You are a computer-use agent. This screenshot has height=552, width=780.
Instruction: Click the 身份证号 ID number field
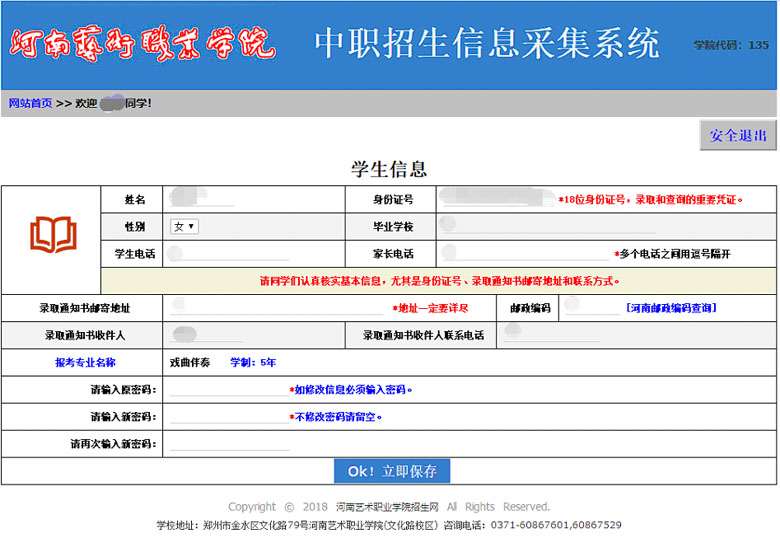(x=496, y=199)
